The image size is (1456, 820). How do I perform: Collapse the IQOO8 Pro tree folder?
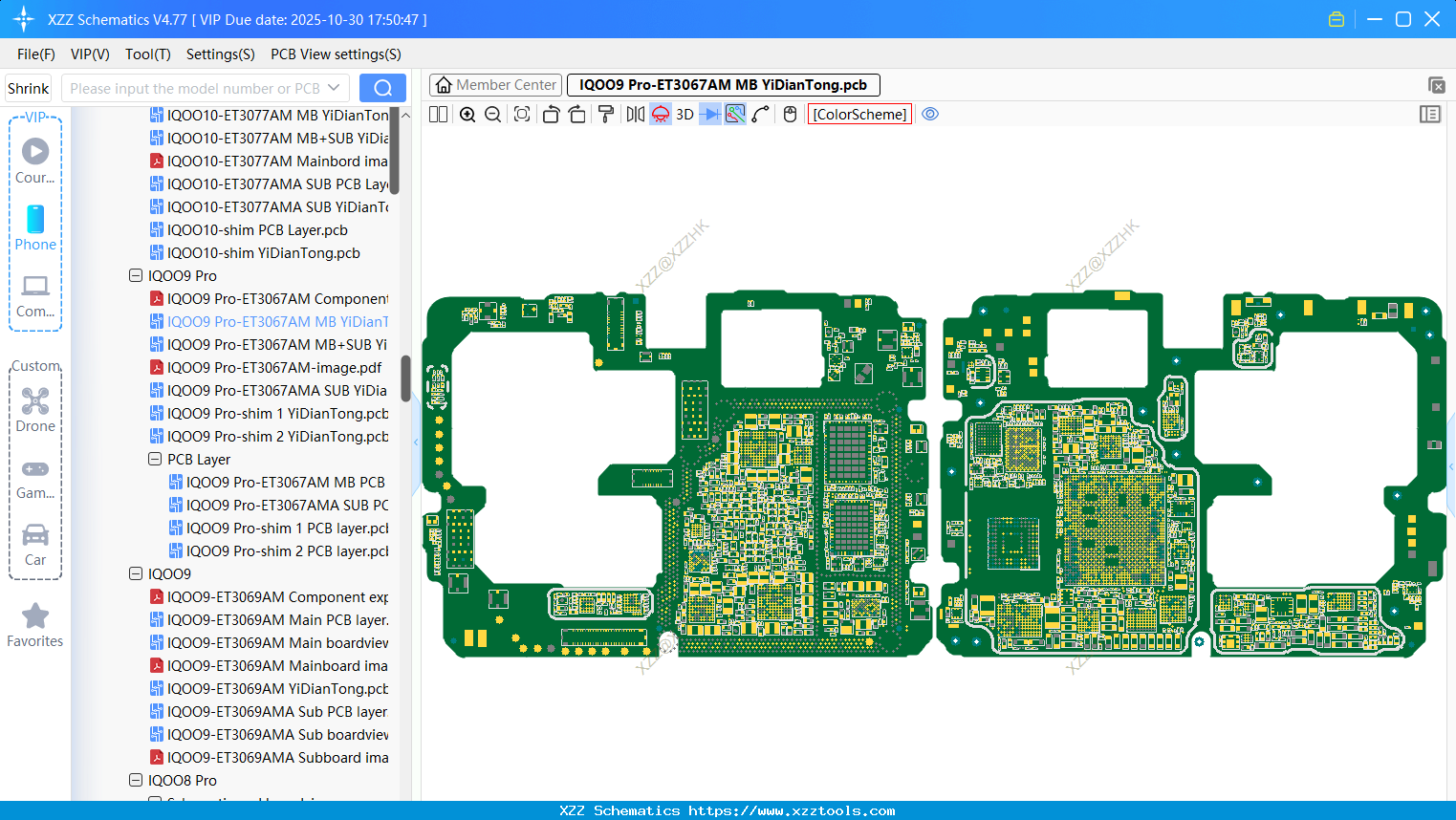pyautogui.click(x=136, y=781)
